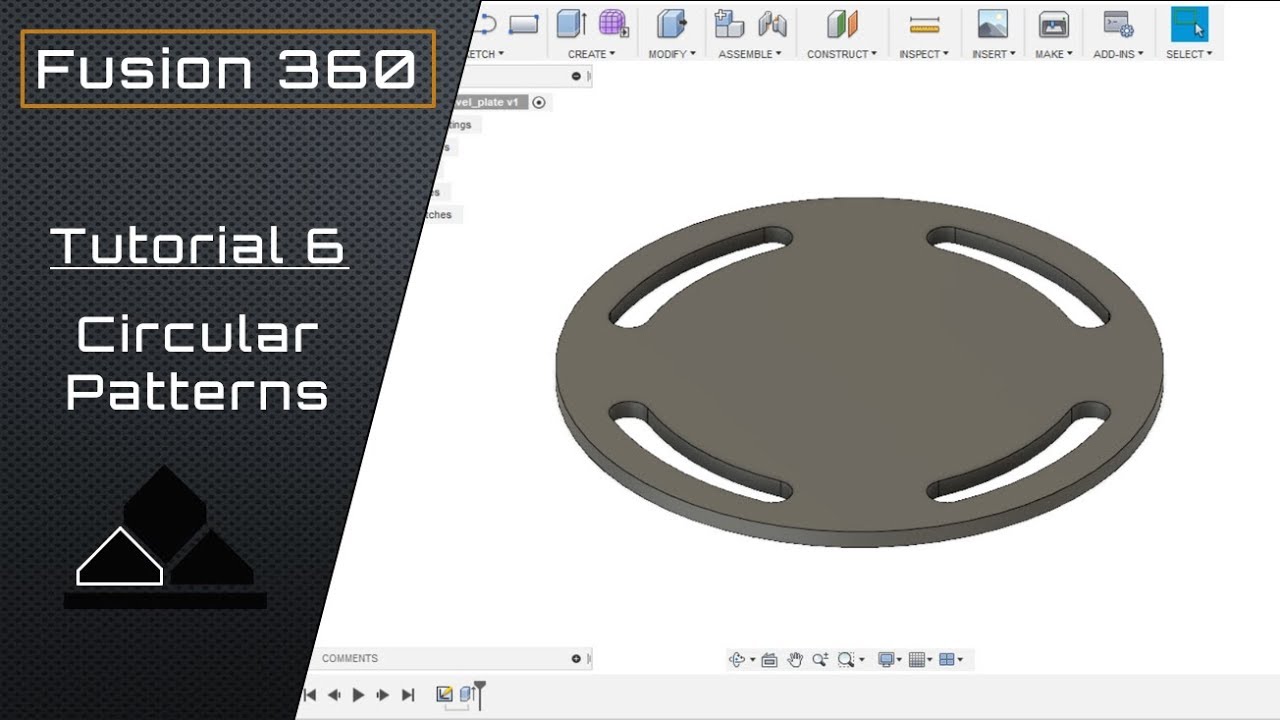
Task: Activate the Select tool icon
Action: 1189,24
